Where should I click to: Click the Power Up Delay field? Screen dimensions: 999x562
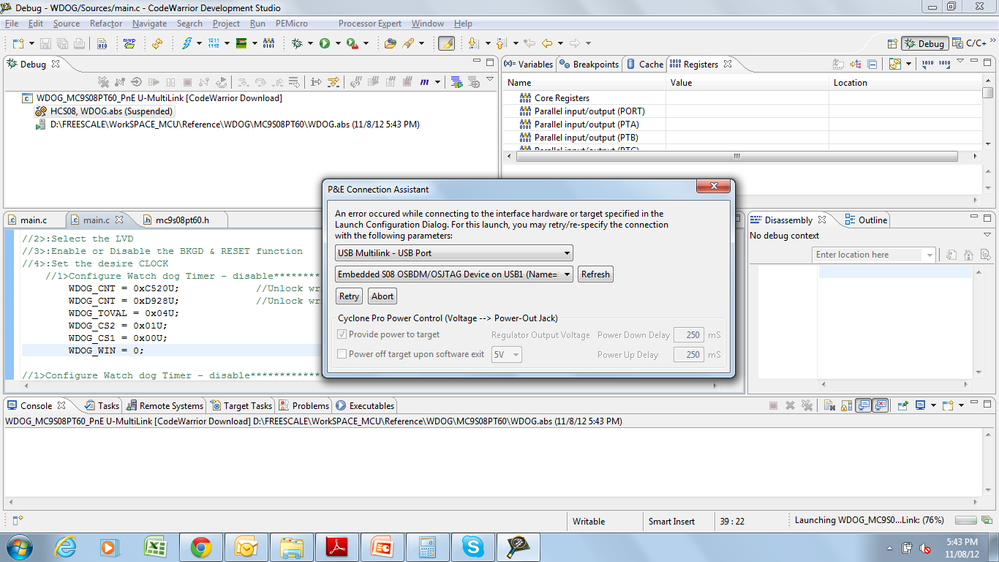[689, 354]
